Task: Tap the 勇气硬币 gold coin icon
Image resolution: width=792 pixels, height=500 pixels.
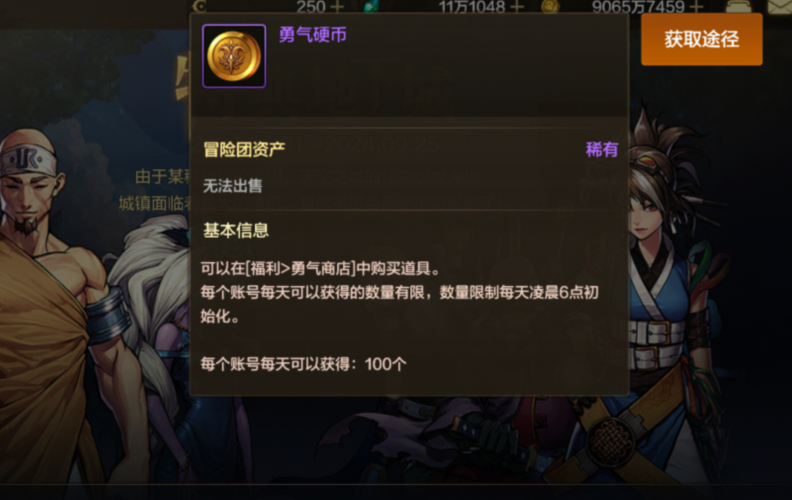Action: pos(234,56)
